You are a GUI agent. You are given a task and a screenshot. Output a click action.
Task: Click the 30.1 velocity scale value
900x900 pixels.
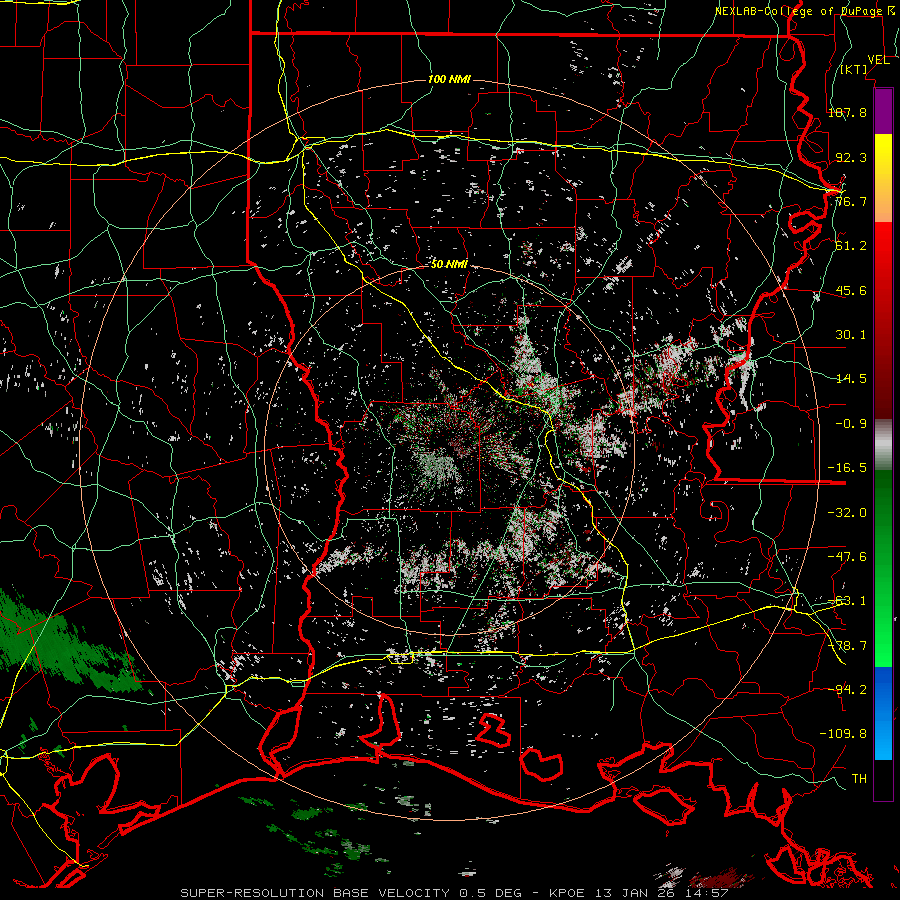[x=851, y=335]
